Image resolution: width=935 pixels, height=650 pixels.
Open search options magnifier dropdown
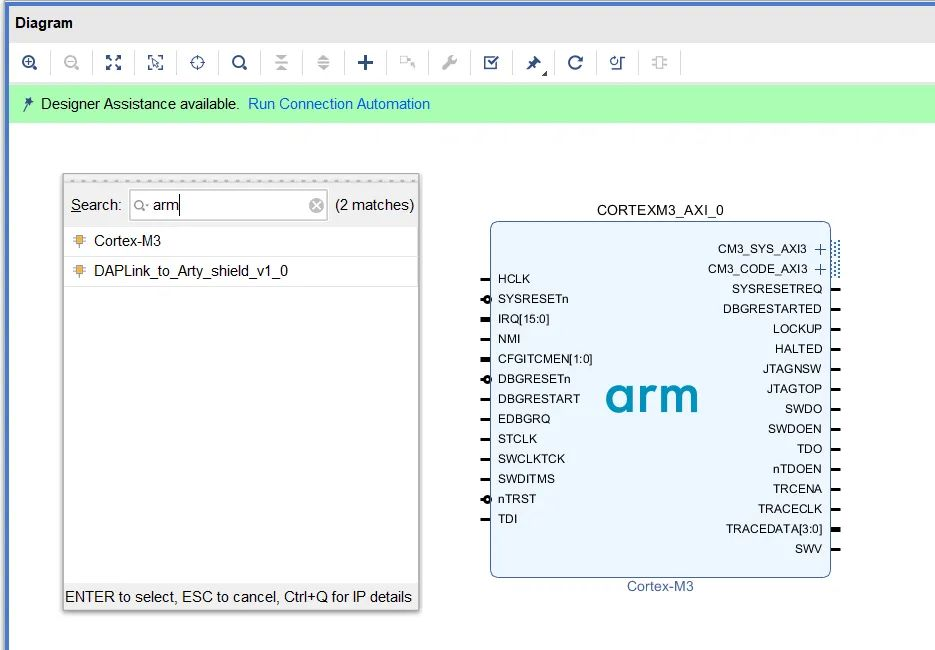coord(141,206)
